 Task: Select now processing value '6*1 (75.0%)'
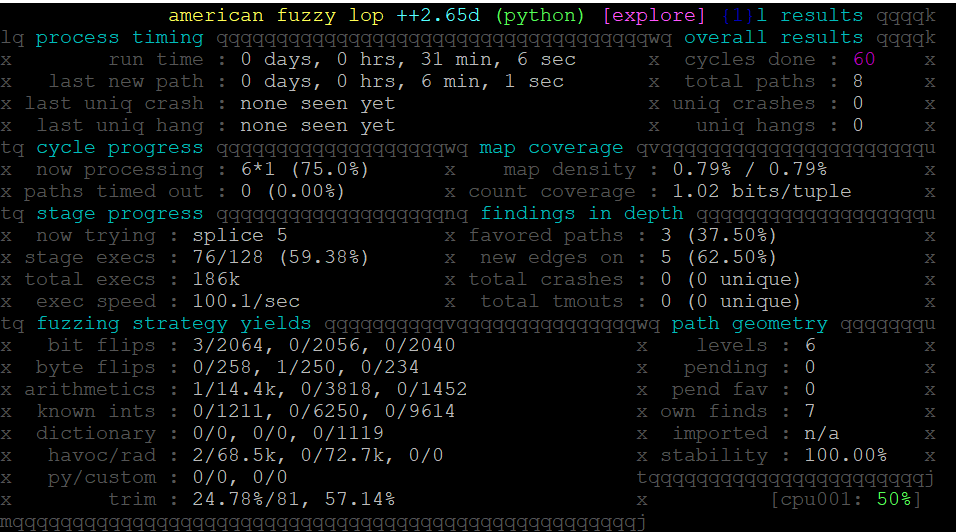click(x=305, y=169)
